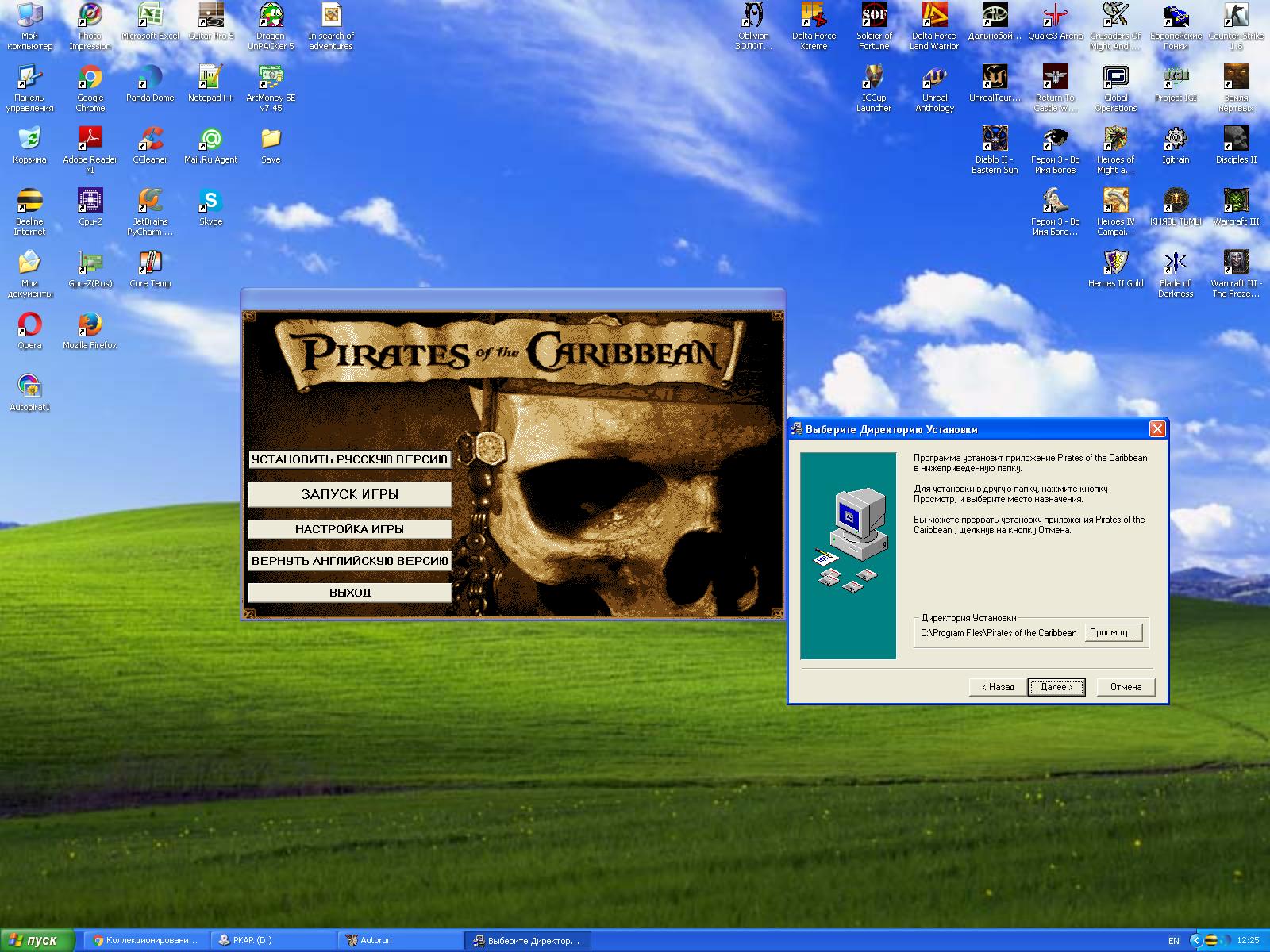
Task: Select the Photo Impression desktop icon
Action: tap(90, 26)
